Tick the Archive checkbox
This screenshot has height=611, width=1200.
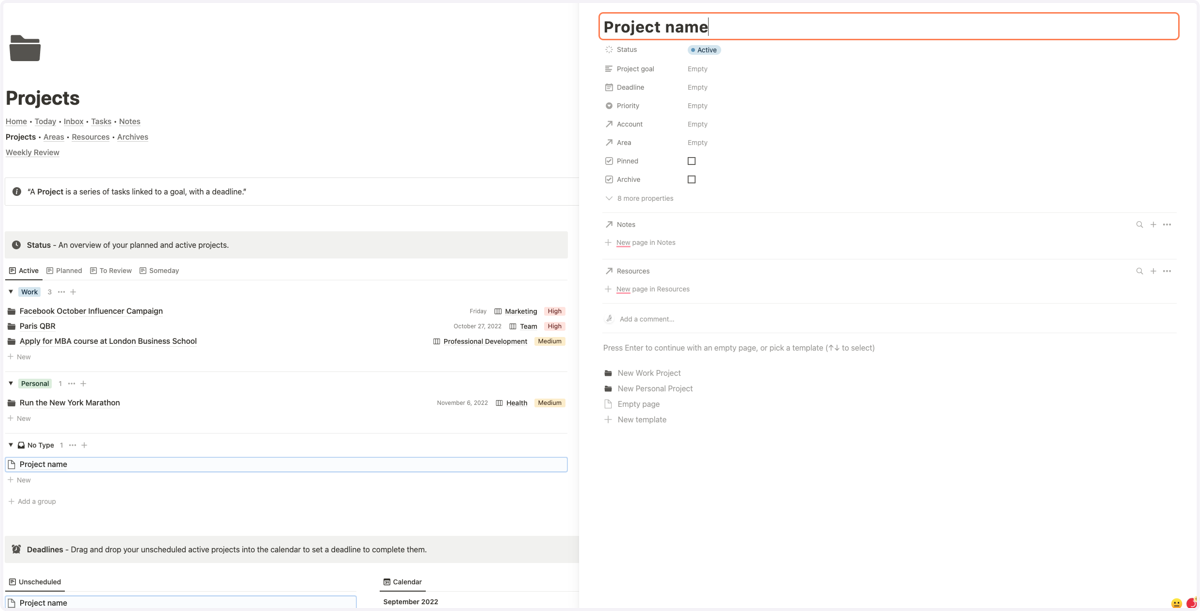(x=691, y=180)
